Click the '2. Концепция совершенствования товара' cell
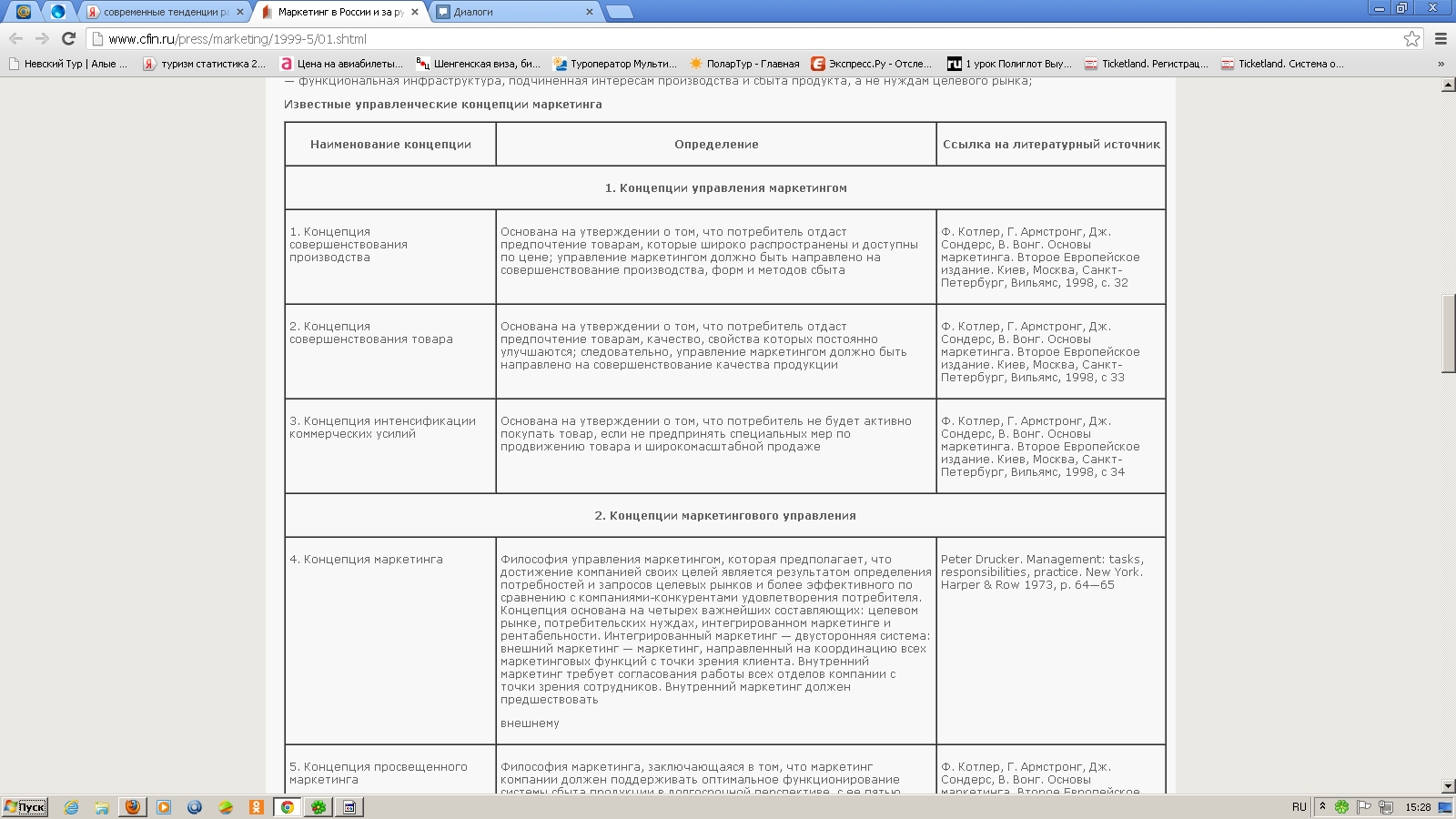This screenshot has height=819, width=1456. 390,351
